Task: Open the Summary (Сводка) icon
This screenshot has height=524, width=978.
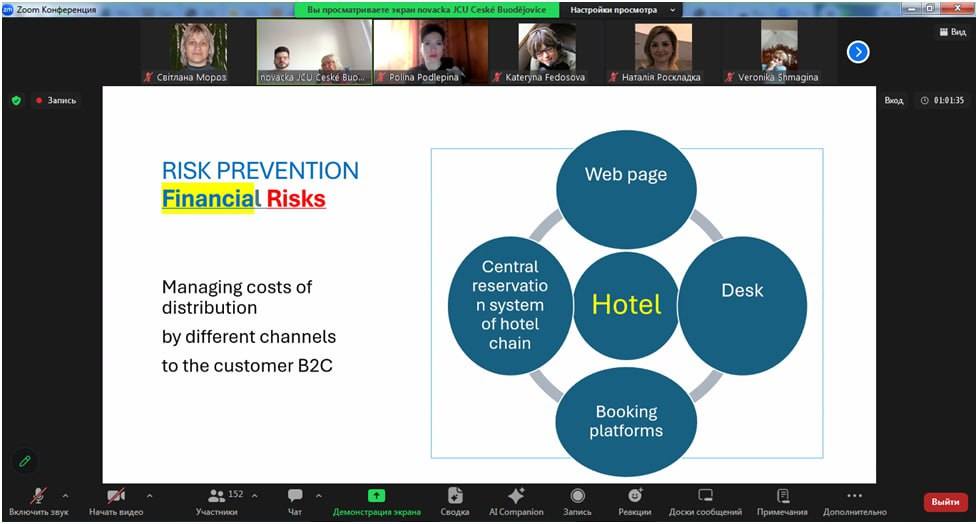Action: 455,496
